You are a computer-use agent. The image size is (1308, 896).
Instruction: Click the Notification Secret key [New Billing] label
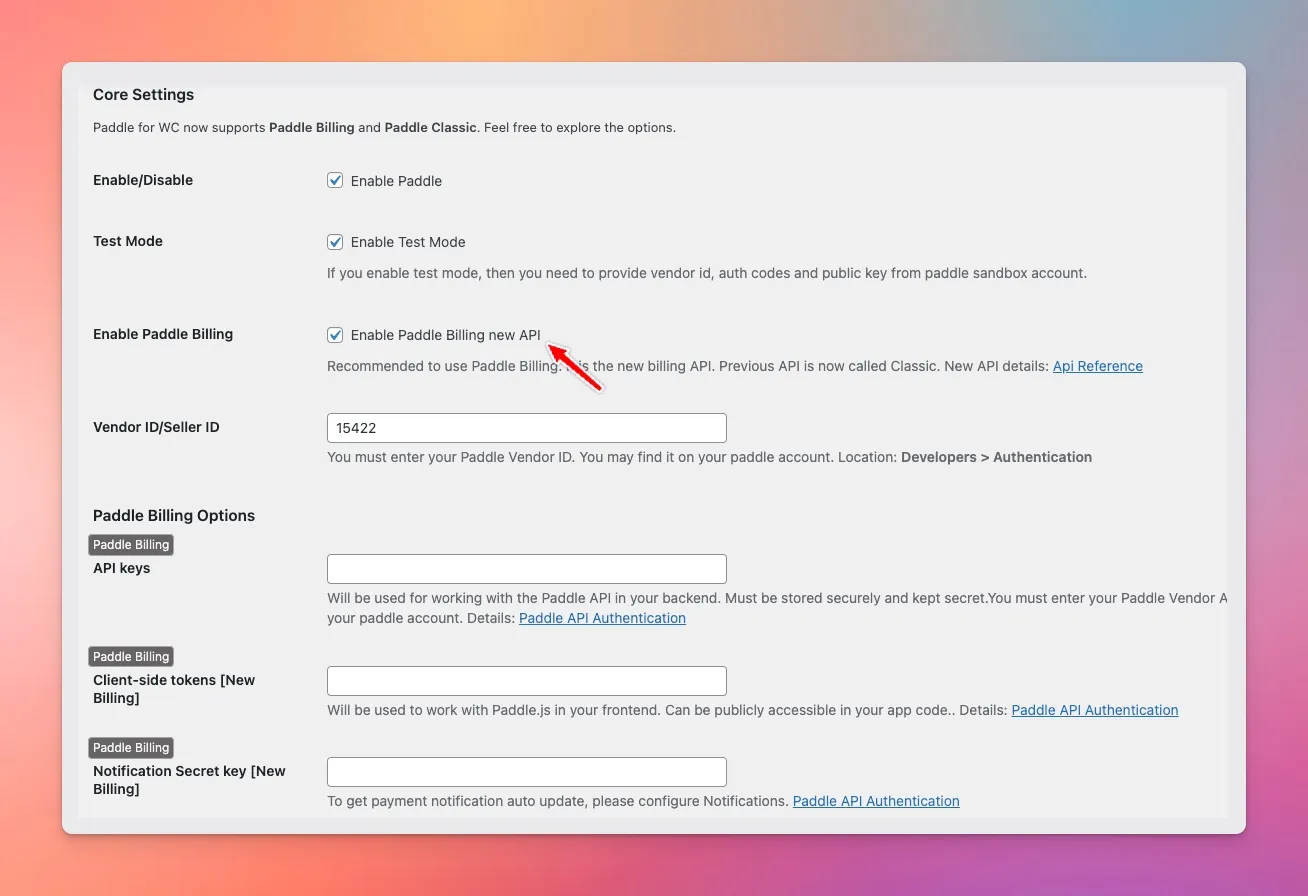(x=189, y=780)
